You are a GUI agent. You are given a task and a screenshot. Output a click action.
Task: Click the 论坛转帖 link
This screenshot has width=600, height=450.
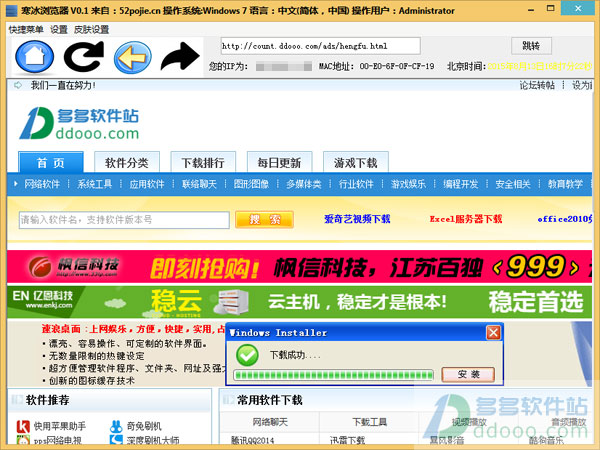(537, 85)
